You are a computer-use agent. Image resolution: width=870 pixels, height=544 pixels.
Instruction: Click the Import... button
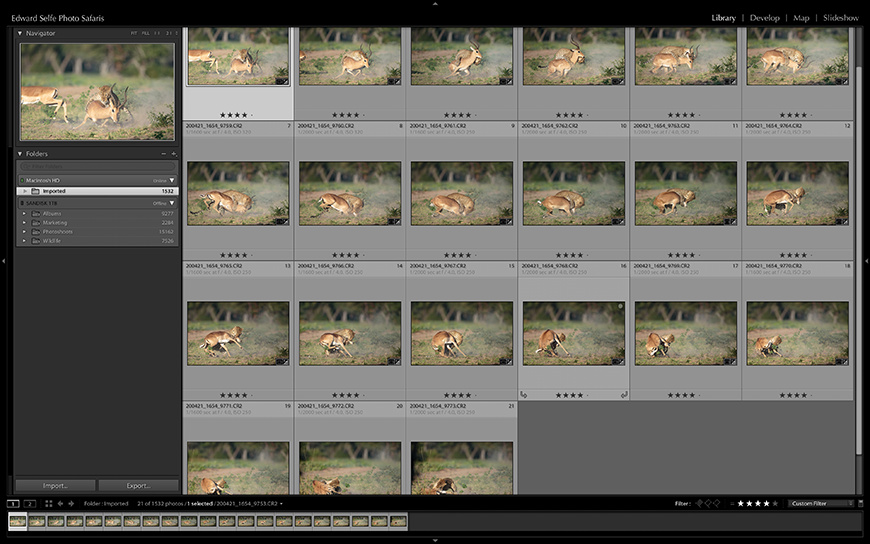[x=55, y=485]
